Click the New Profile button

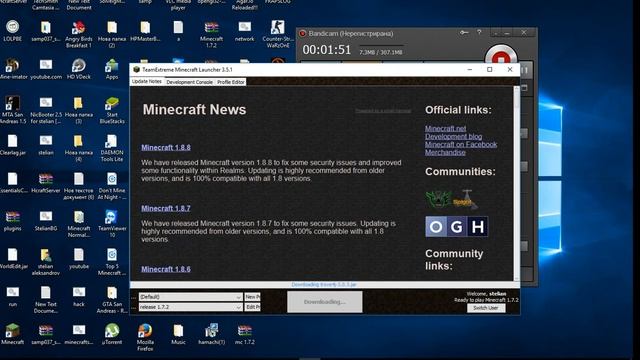pos(252,297)
